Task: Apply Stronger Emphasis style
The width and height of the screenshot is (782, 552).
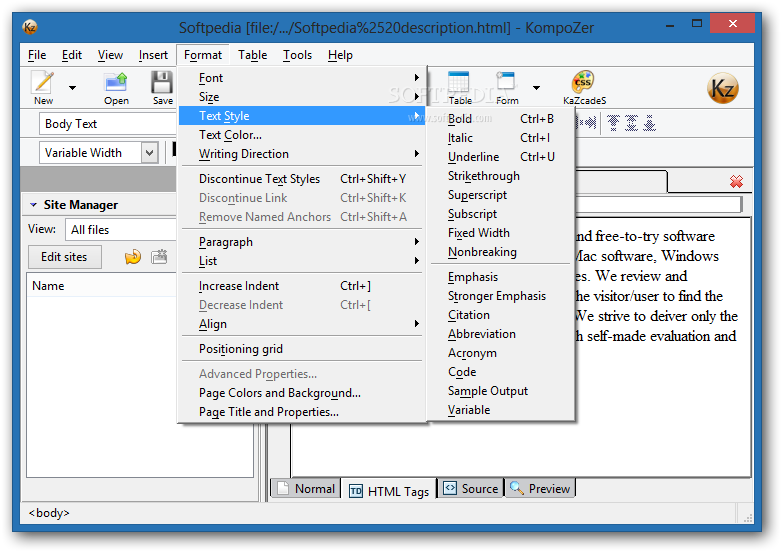Action: pos(500,296)
